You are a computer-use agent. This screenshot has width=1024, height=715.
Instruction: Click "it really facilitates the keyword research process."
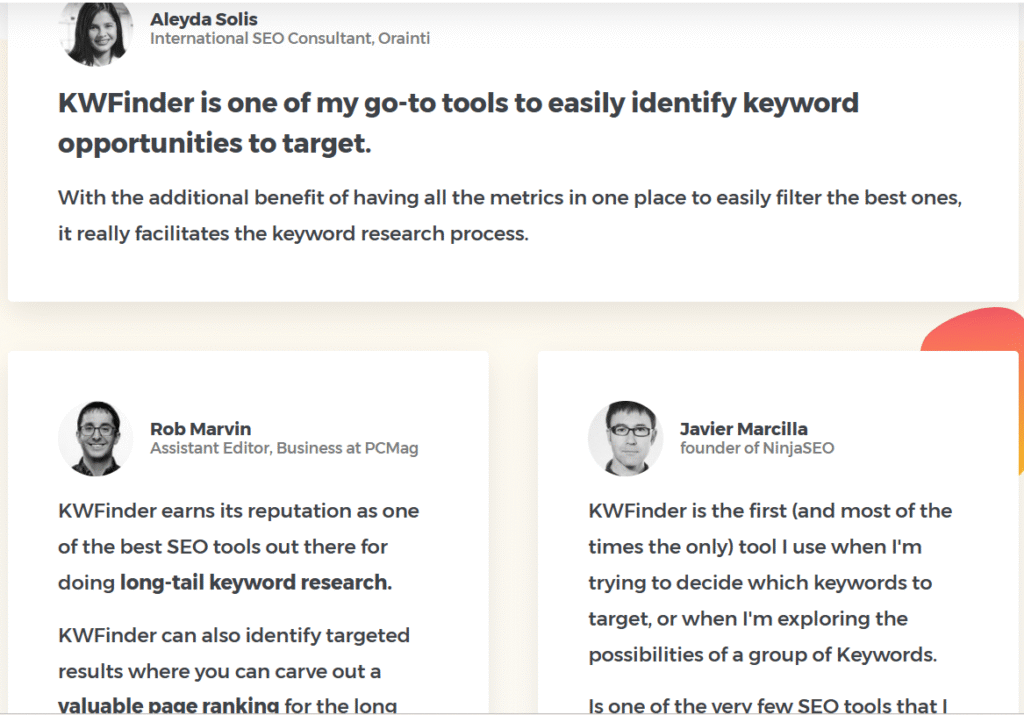click(x=293, y=233)
